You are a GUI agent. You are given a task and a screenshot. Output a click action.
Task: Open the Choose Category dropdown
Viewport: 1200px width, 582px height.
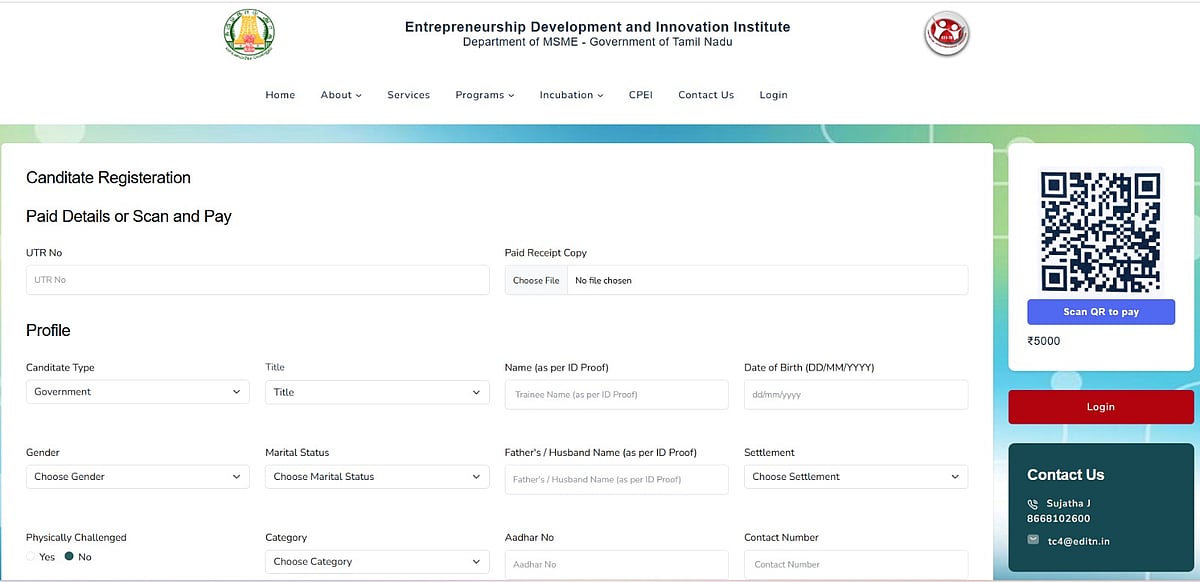[x=377, y=562]
